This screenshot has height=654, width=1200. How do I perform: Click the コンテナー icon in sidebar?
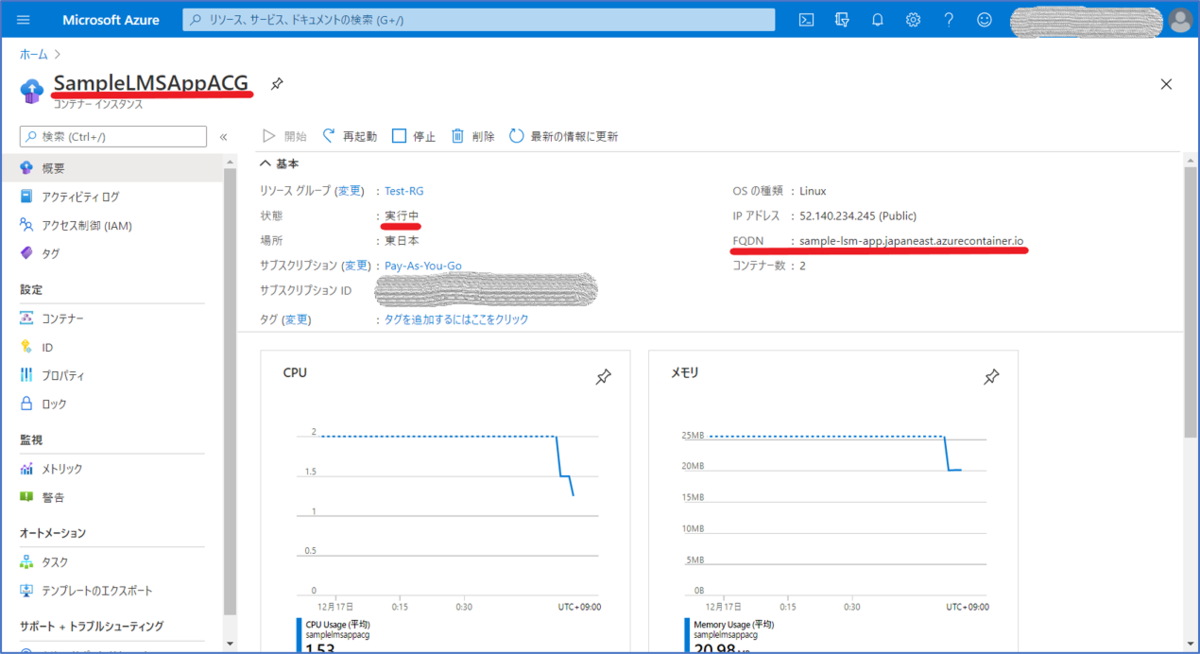(x=27, y=318)
